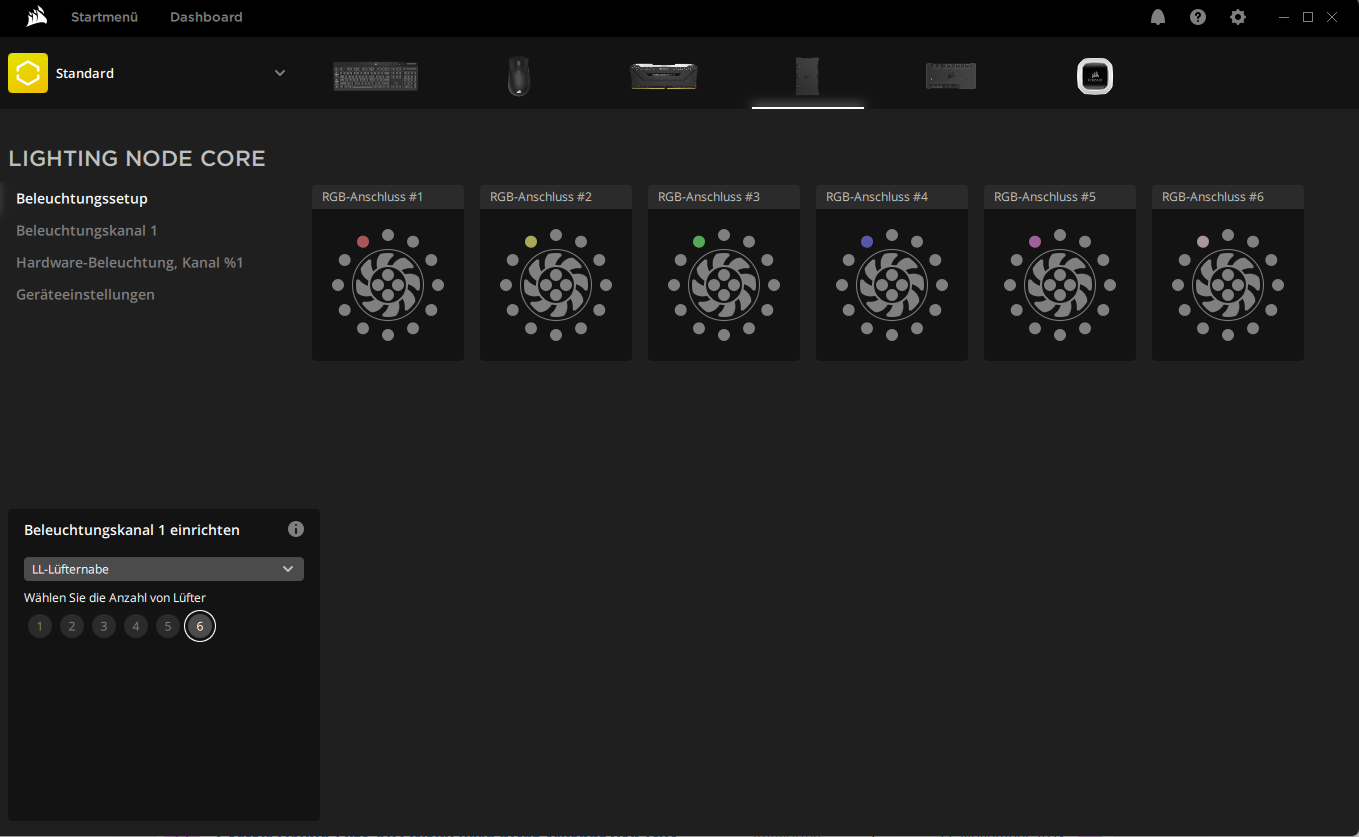Click the Wählen Sie die Anzahl von Lüfter label
This screenshot has height=837, width=1359.
coord(115,598)
